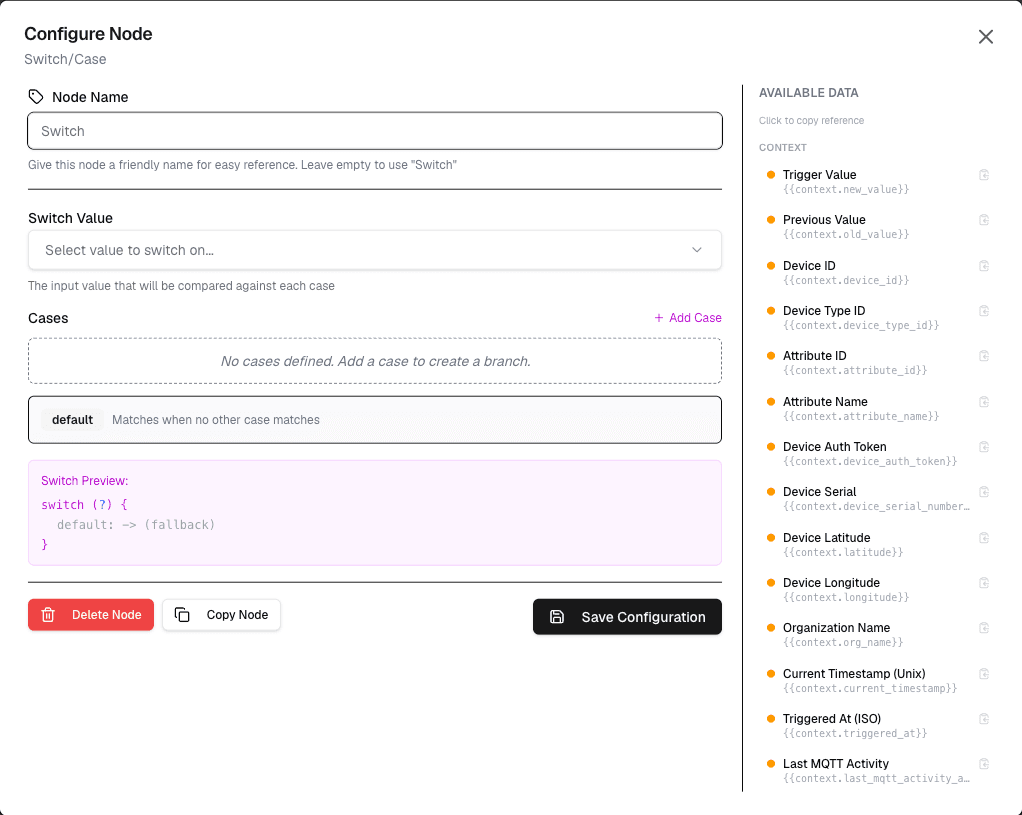Copy Node button

coord(222,615)
